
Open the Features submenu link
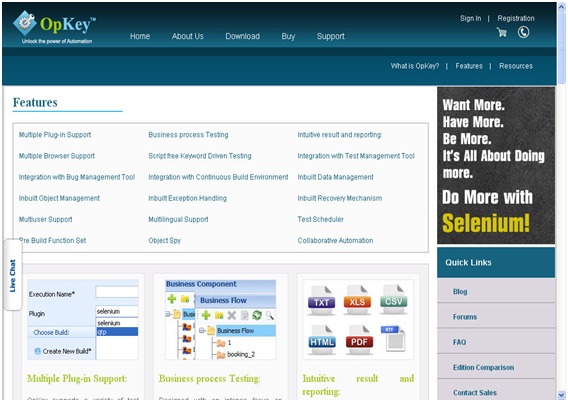point(469,66)
